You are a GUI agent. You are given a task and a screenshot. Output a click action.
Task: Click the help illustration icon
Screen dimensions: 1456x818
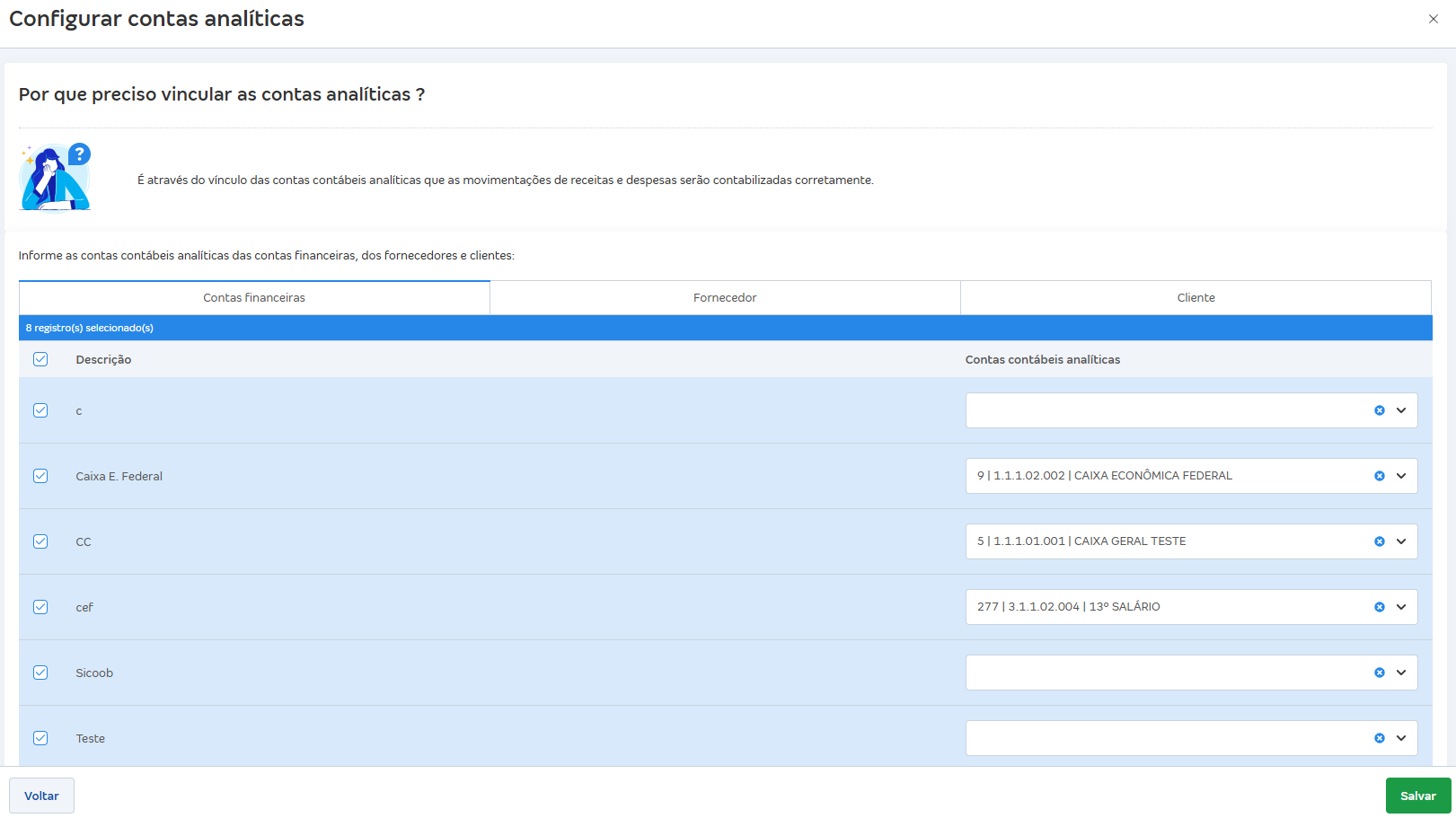click(x=54, y=176)
